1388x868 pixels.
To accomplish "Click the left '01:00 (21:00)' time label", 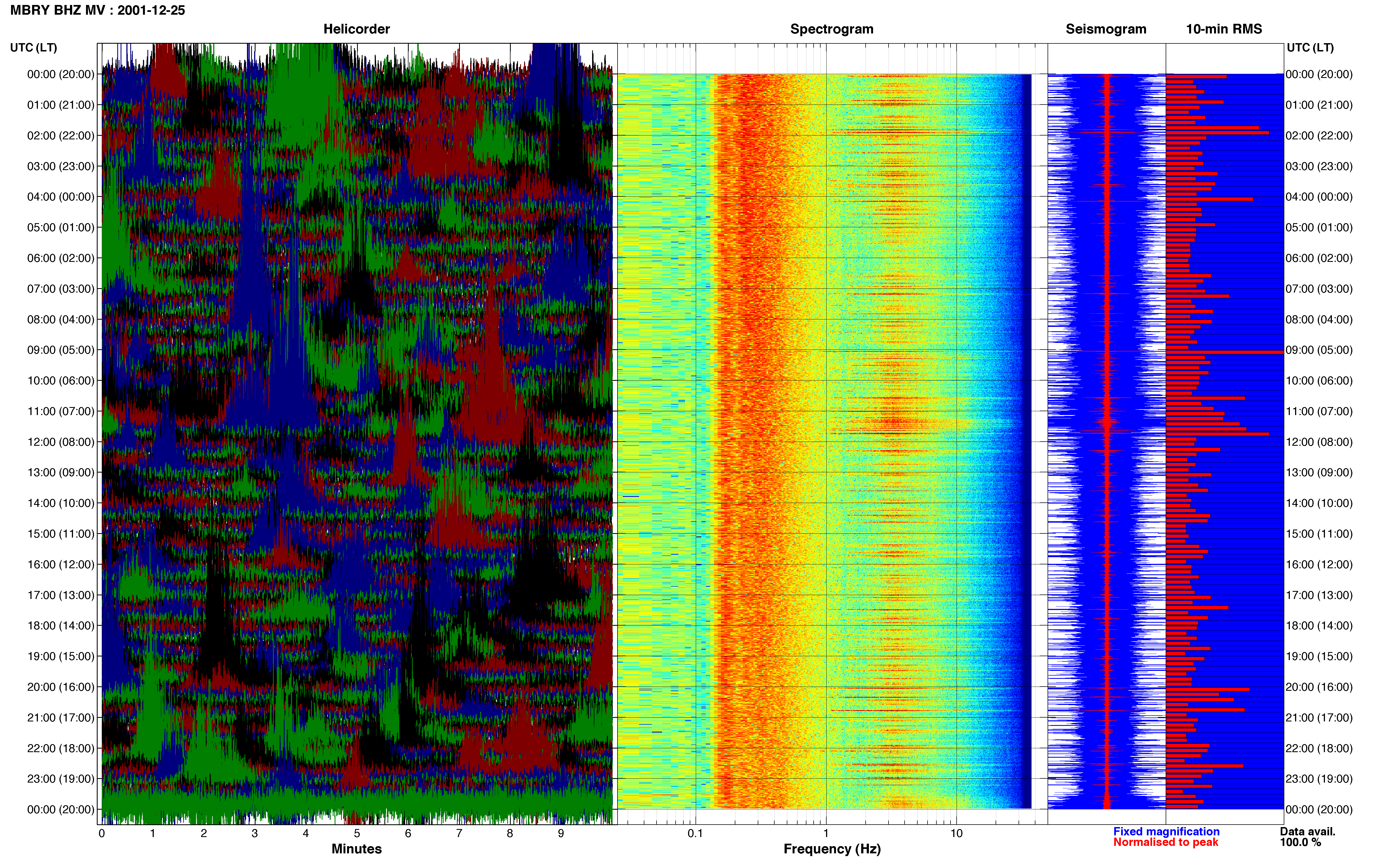I will (x=61, y=105).
